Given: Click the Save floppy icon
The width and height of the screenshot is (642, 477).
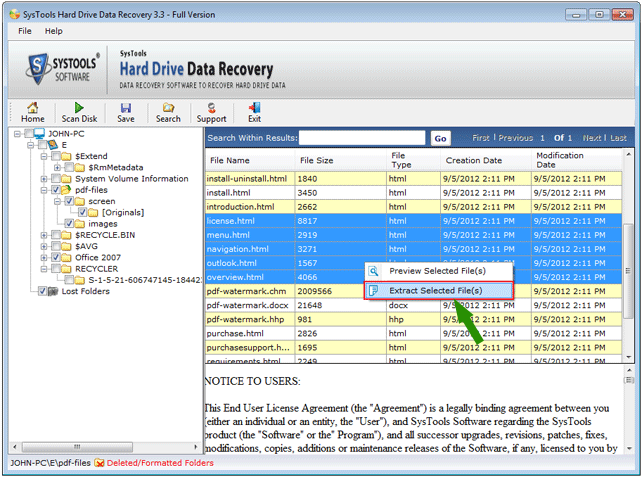Looking at the screenshot, I should (x=126, y=108).
